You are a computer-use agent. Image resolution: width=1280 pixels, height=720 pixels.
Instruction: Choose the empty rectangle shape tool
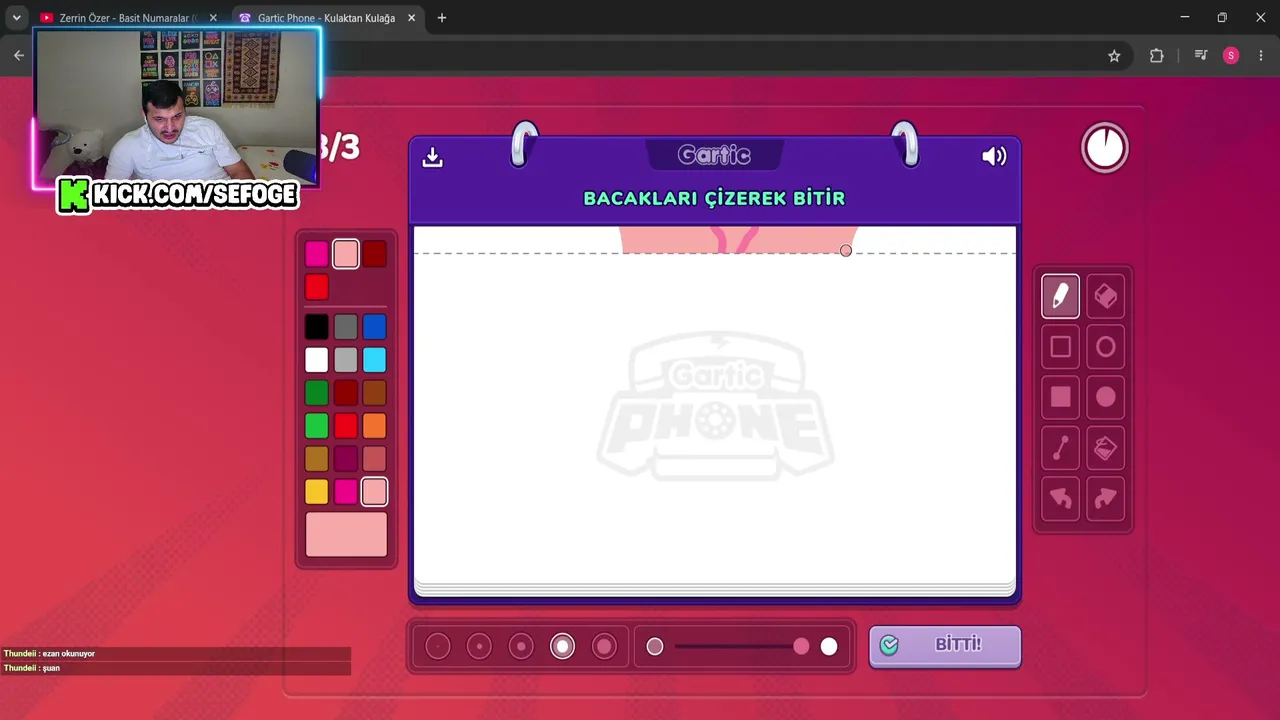click(1060, 347)
